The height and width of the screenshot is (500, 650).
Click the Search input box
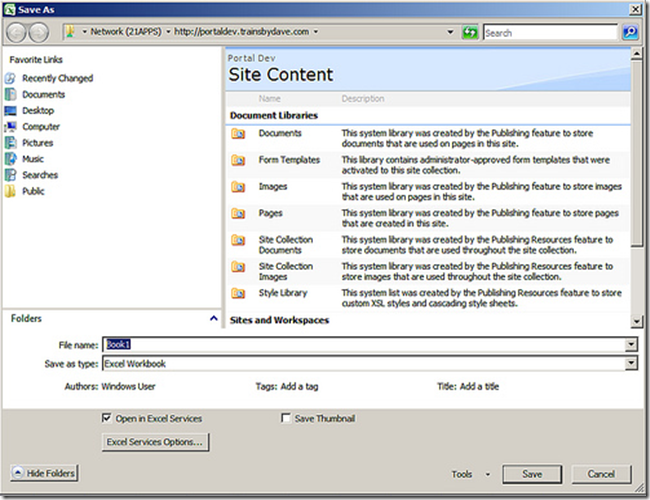pyautogui.click(x=551, y=32)
